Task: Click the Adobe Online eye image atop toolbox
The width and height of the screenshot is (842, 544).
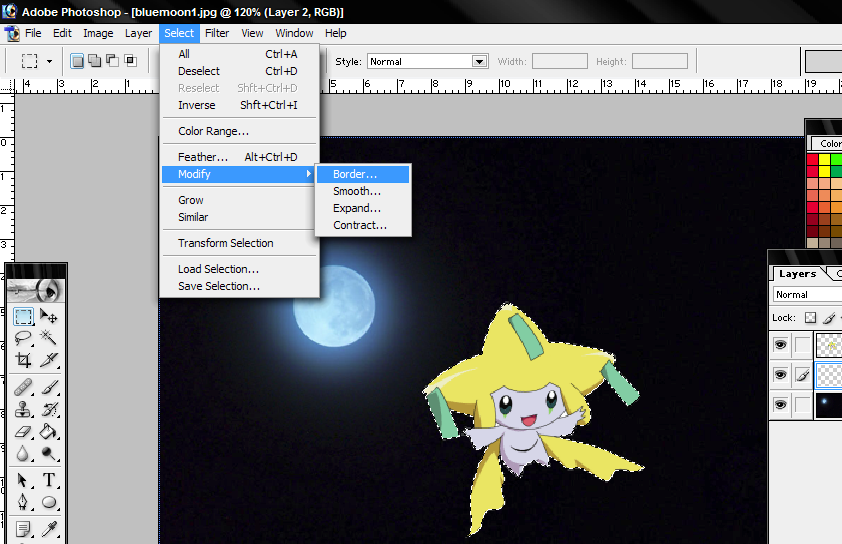Action: [36, 291]
